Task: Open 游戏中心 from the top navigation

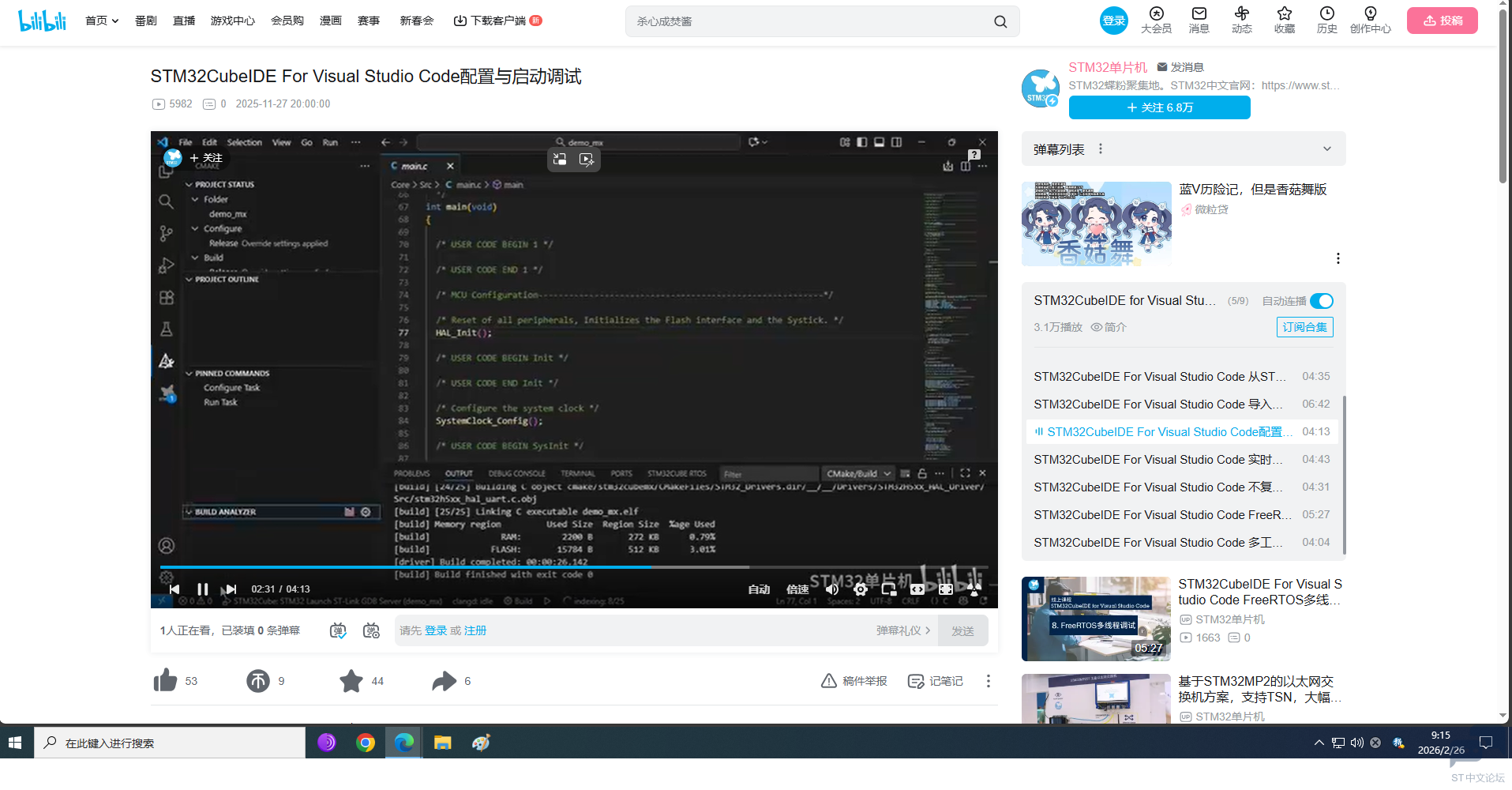Action: coord(232,21)
